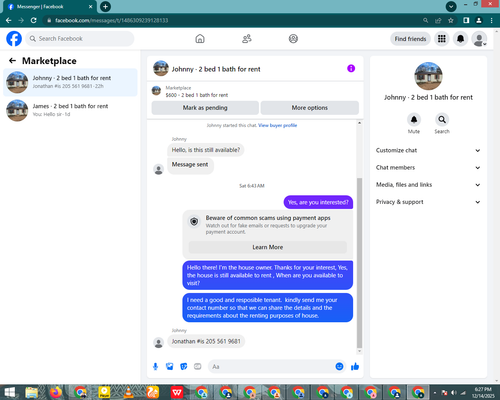Open View buyer profile link
Image resolution: width=500 pixels, height=400 pixels.
[277, 125]
